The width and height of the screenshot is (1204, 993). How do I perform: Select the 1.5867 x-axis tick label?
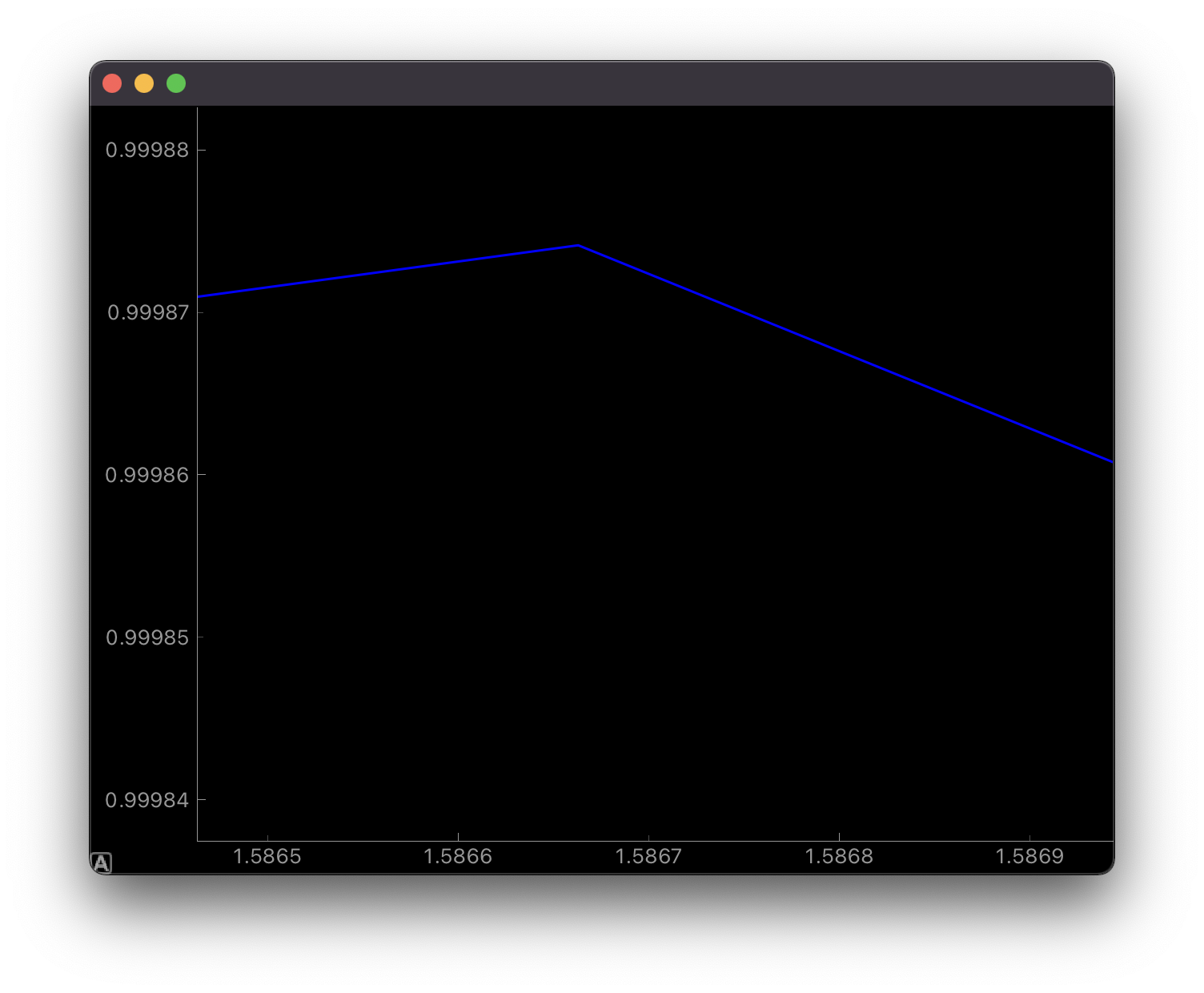tap(650, 857)
